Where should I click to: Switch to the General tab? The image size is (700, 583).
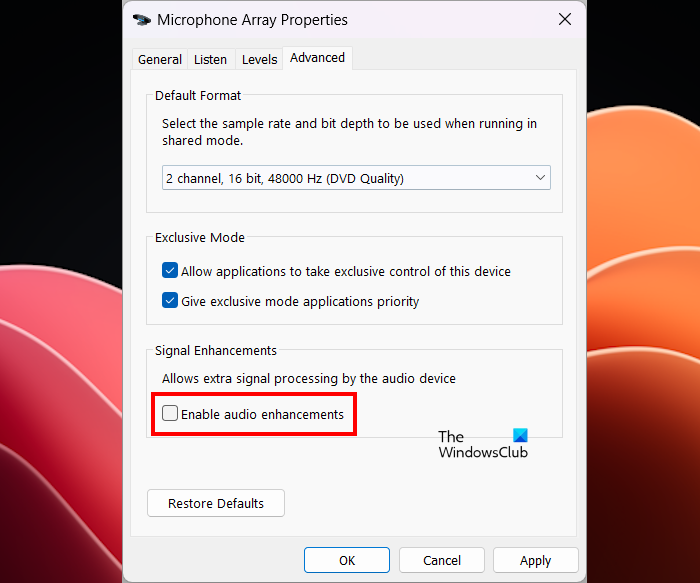click(160, 59)
